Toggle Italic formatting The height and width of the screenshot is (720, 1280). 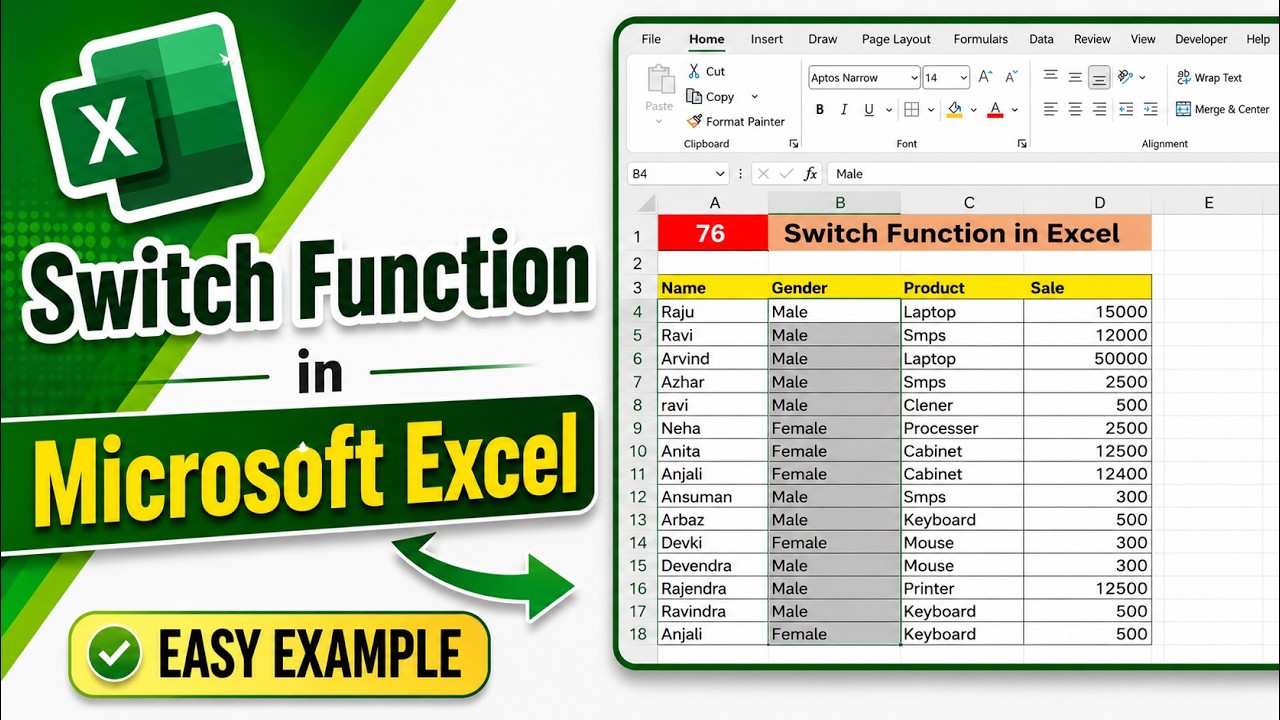(845, 110)
